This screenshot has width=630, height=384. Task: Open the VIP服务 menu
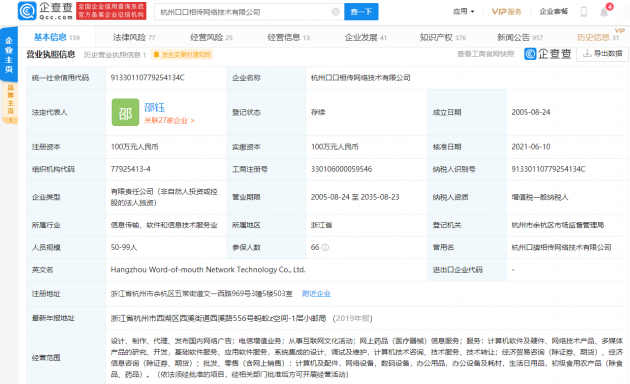[x=506, y=12]
